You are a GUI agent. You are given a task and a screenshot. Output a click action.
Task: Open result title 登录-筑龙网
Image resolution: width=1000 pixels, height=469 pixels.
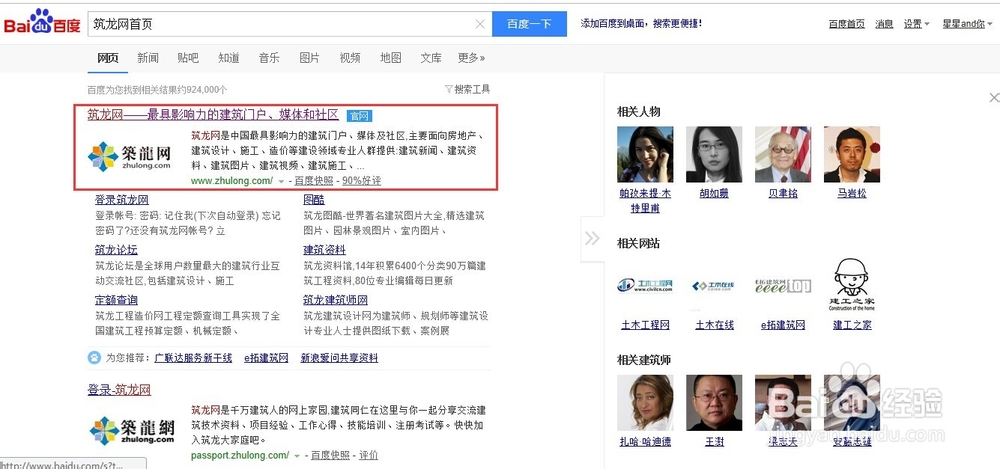119,390
